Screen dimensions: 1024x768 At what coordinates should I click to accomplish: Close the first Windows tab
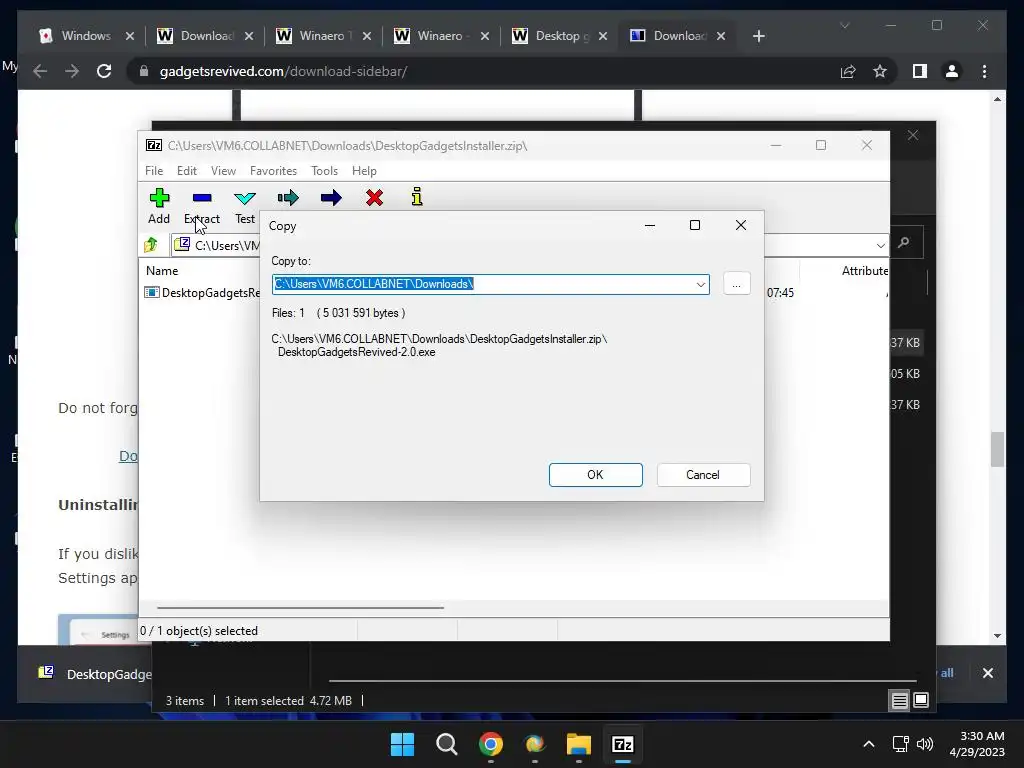(129, 36)
